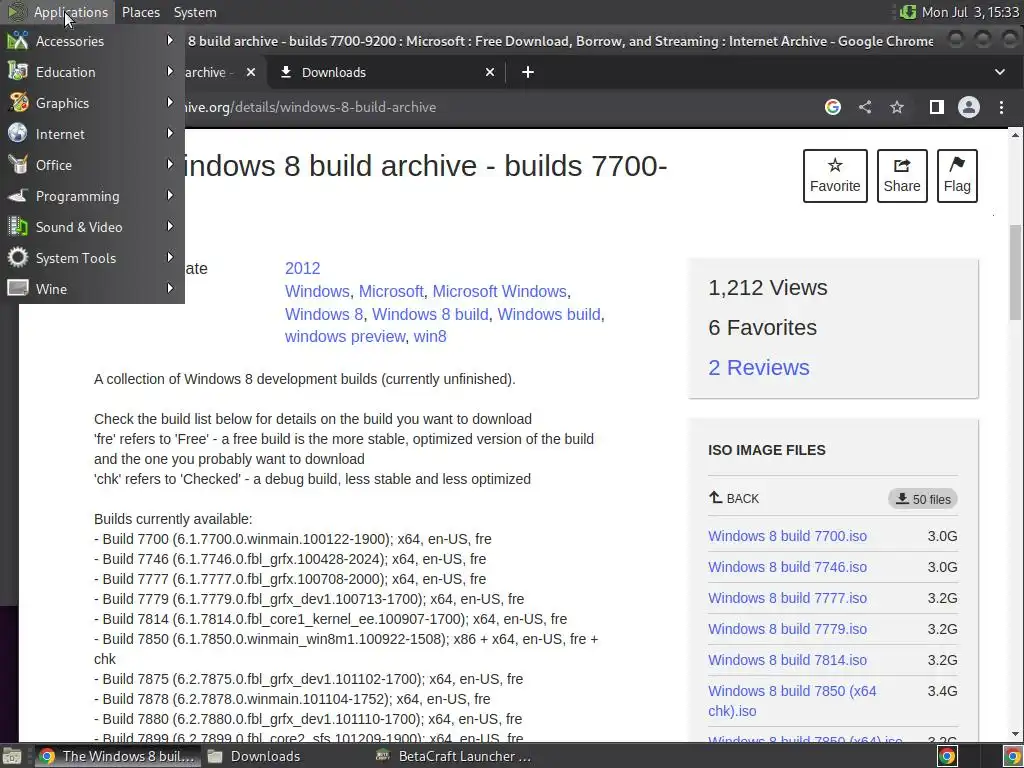Click the Share button on page
Screen dimensions: 1024x768
[x=902, y=176]
